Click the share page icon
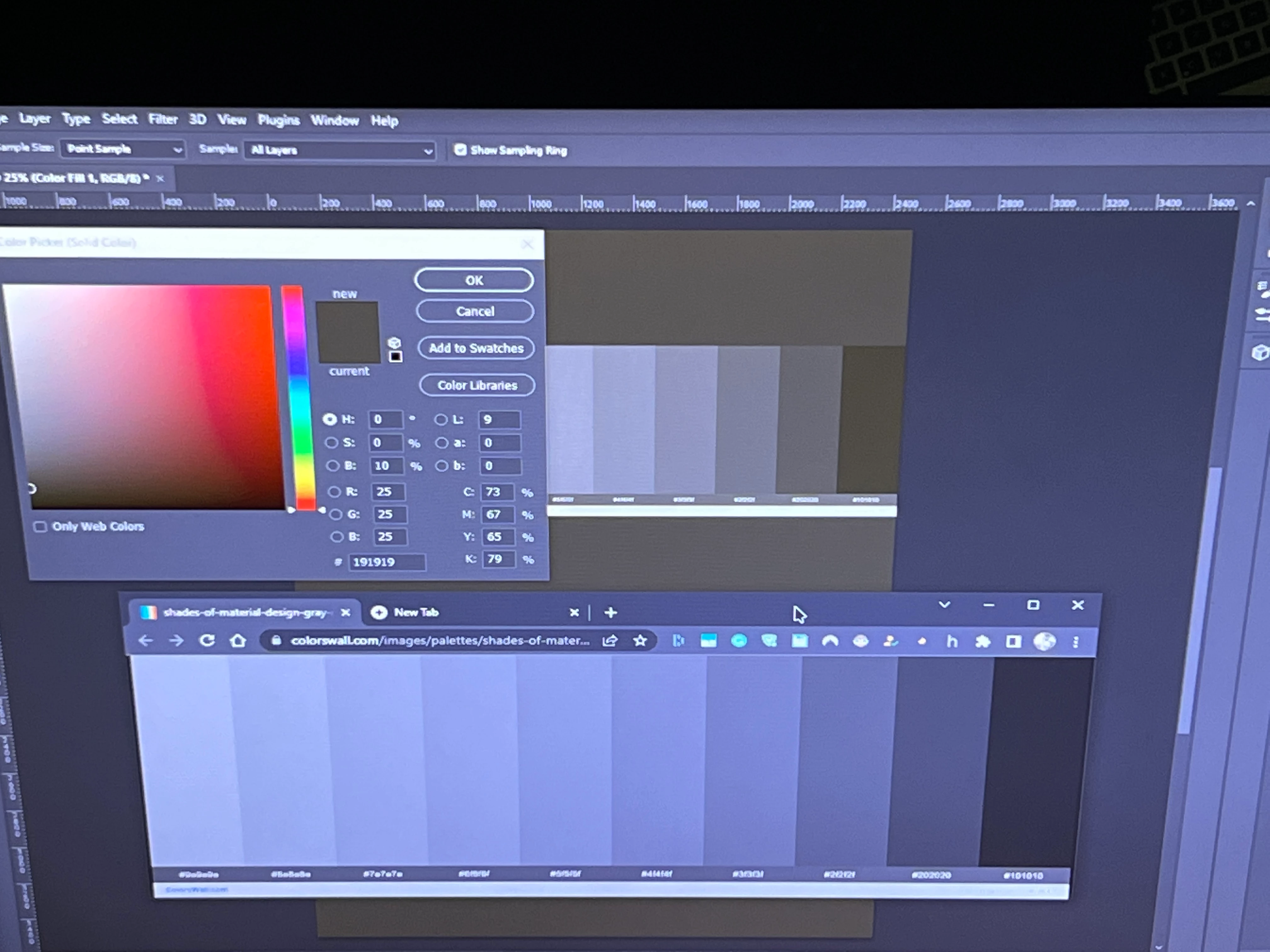This screenshot has width=1270, height=952. [x=610, y=640]
